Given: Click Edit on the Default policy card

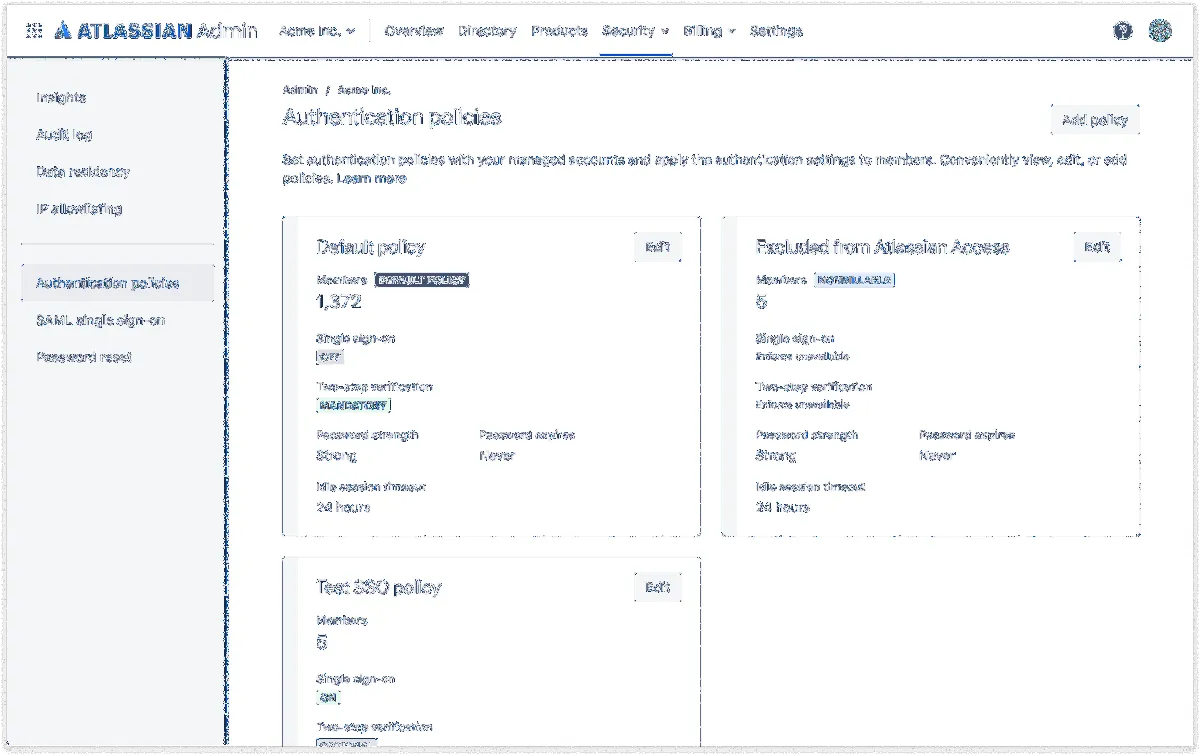Looking at the screenshot, I should [x=657, y=247].
